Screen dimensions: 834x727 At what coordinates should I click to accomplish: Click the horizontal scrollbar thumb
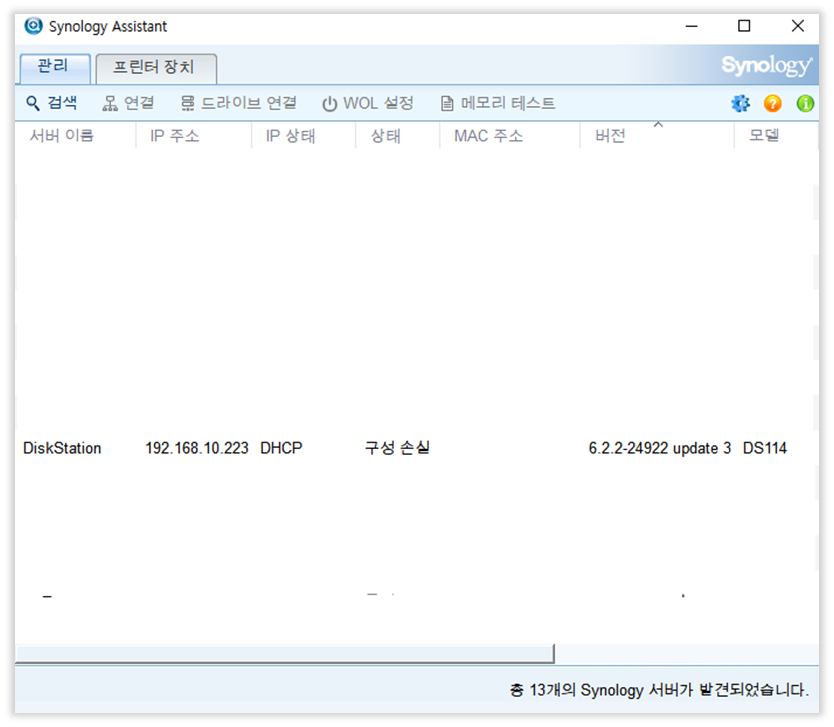(285, 654)
